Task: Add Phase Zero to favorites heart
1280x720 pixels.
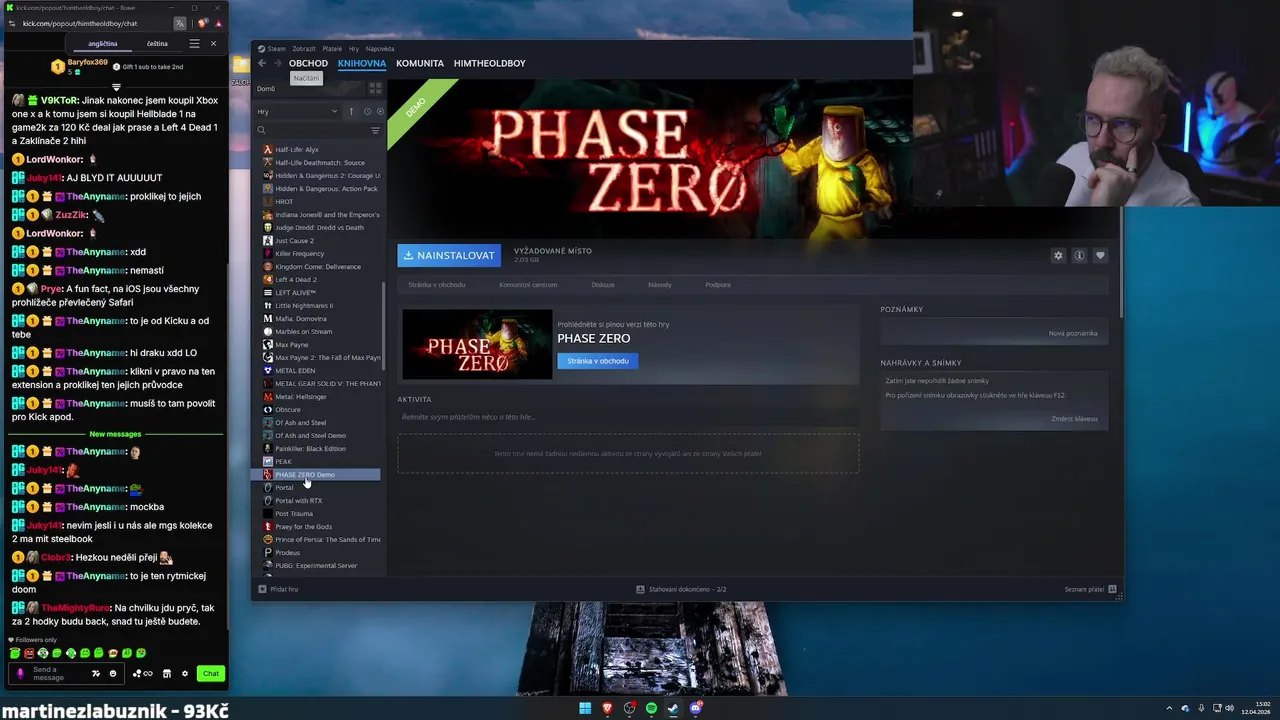Action: (1100, 256)
